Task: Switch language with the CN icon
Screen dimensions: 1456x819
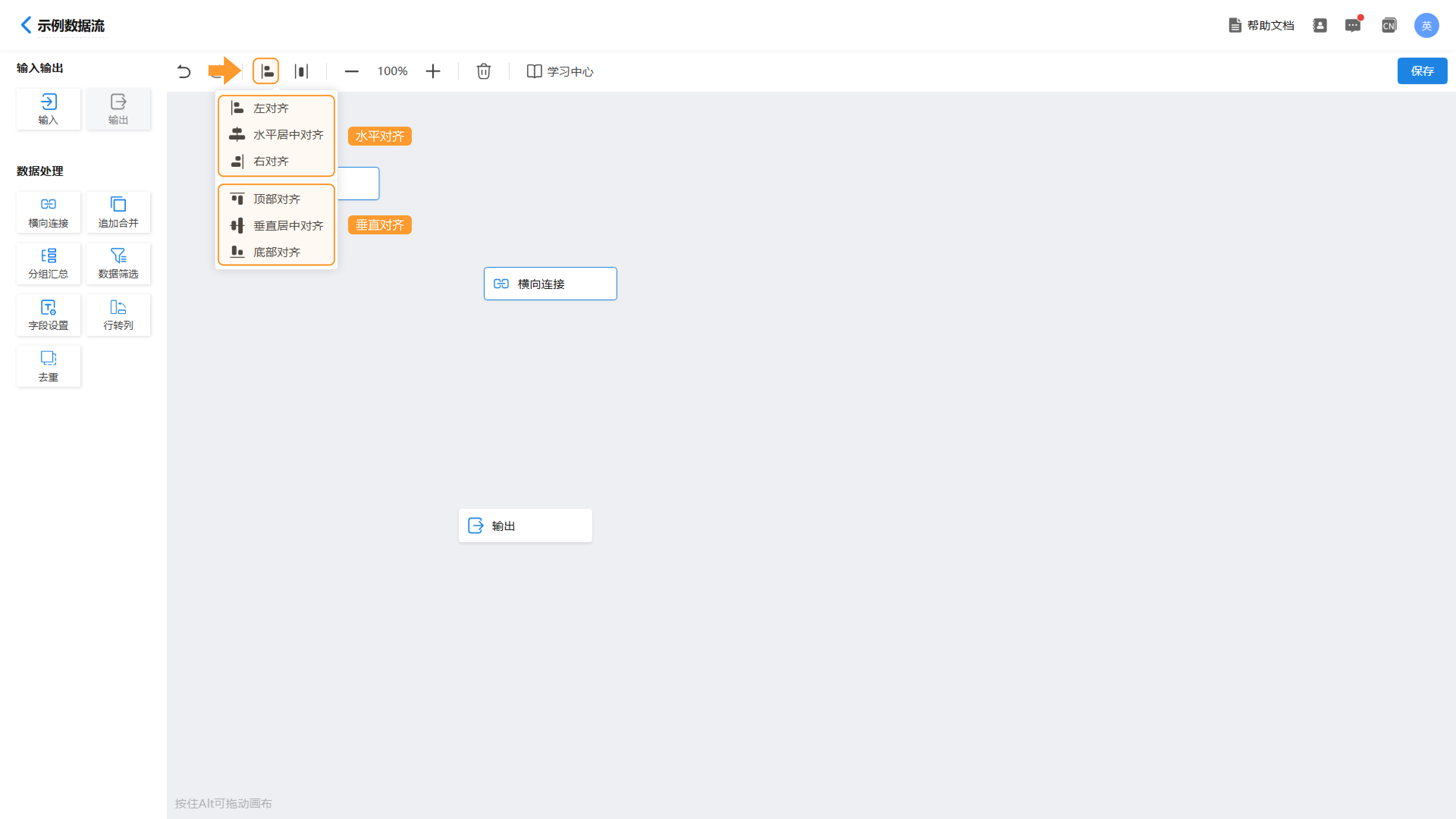Action: tap(1389, 25)
